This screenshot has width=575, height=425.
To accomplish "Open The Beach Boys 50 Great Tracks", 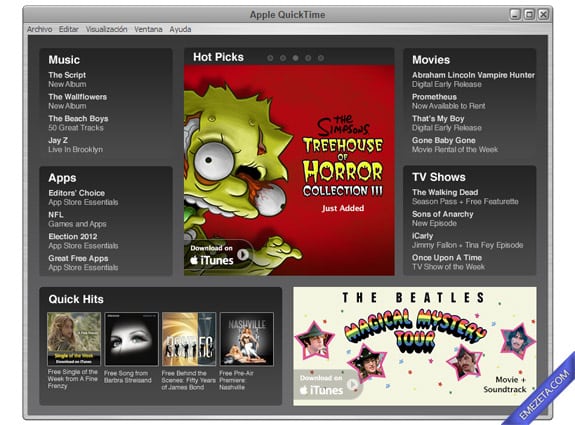I will click(78, 123).
